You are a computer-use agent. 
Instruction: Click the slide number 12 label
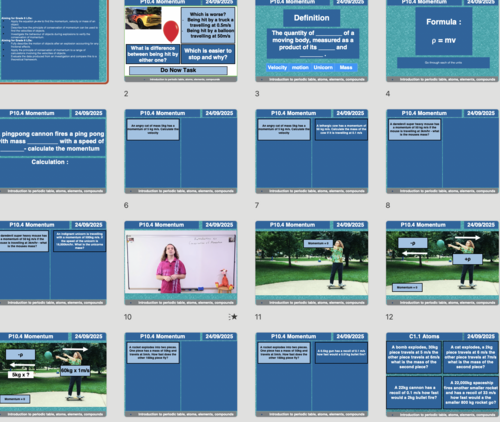(389, 317)
